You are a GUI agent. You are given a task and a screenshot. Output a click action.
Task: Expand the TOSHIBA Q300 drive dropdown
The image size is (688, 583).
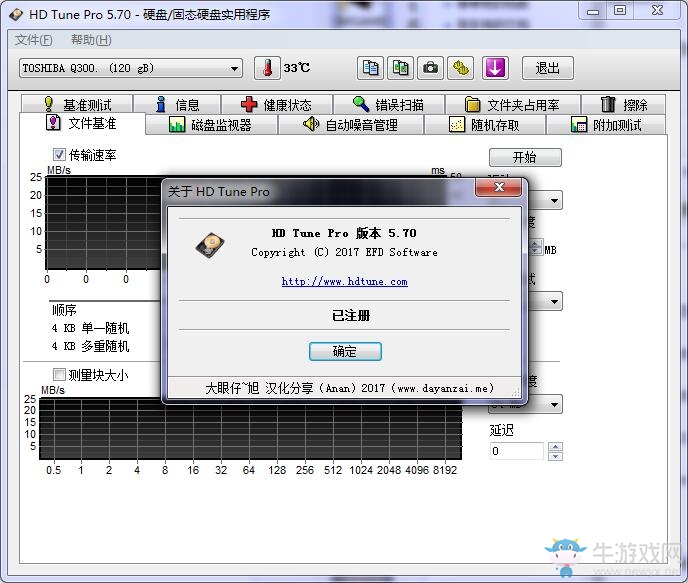(234, 68)
